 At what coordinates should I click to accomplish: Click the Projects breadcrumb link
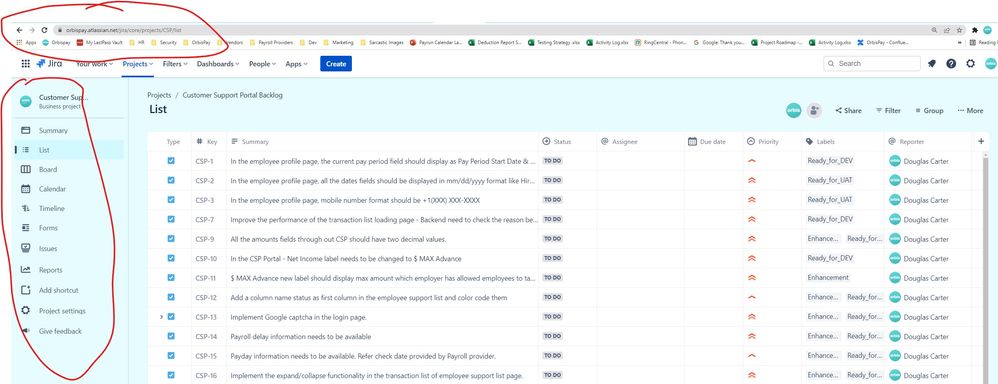coord(159,95)
